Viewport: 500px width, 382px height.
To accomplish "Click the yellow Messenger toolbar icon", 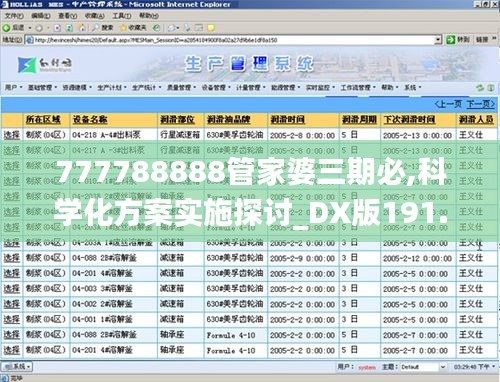I will click(x=211, y=28).
